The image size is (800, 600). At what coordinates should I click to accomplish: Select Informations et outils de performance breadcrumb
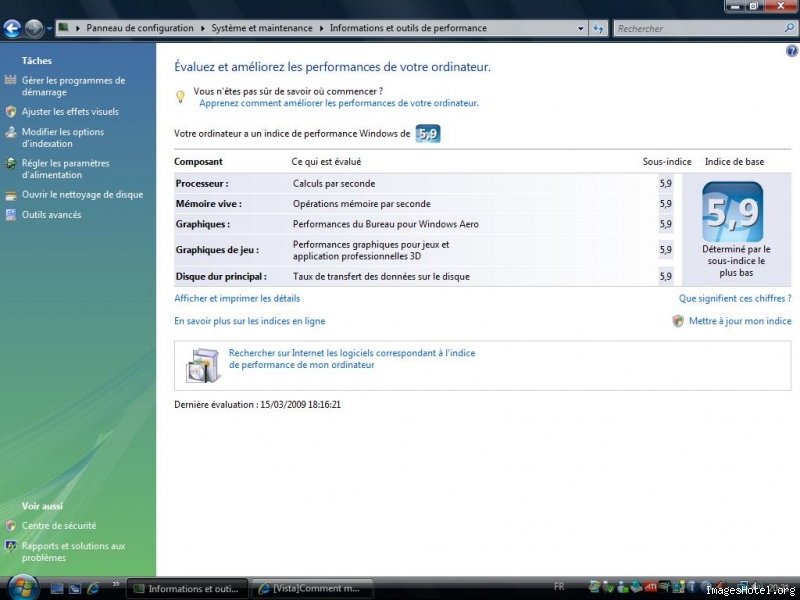pyautogui.click(x=408, y=28)
